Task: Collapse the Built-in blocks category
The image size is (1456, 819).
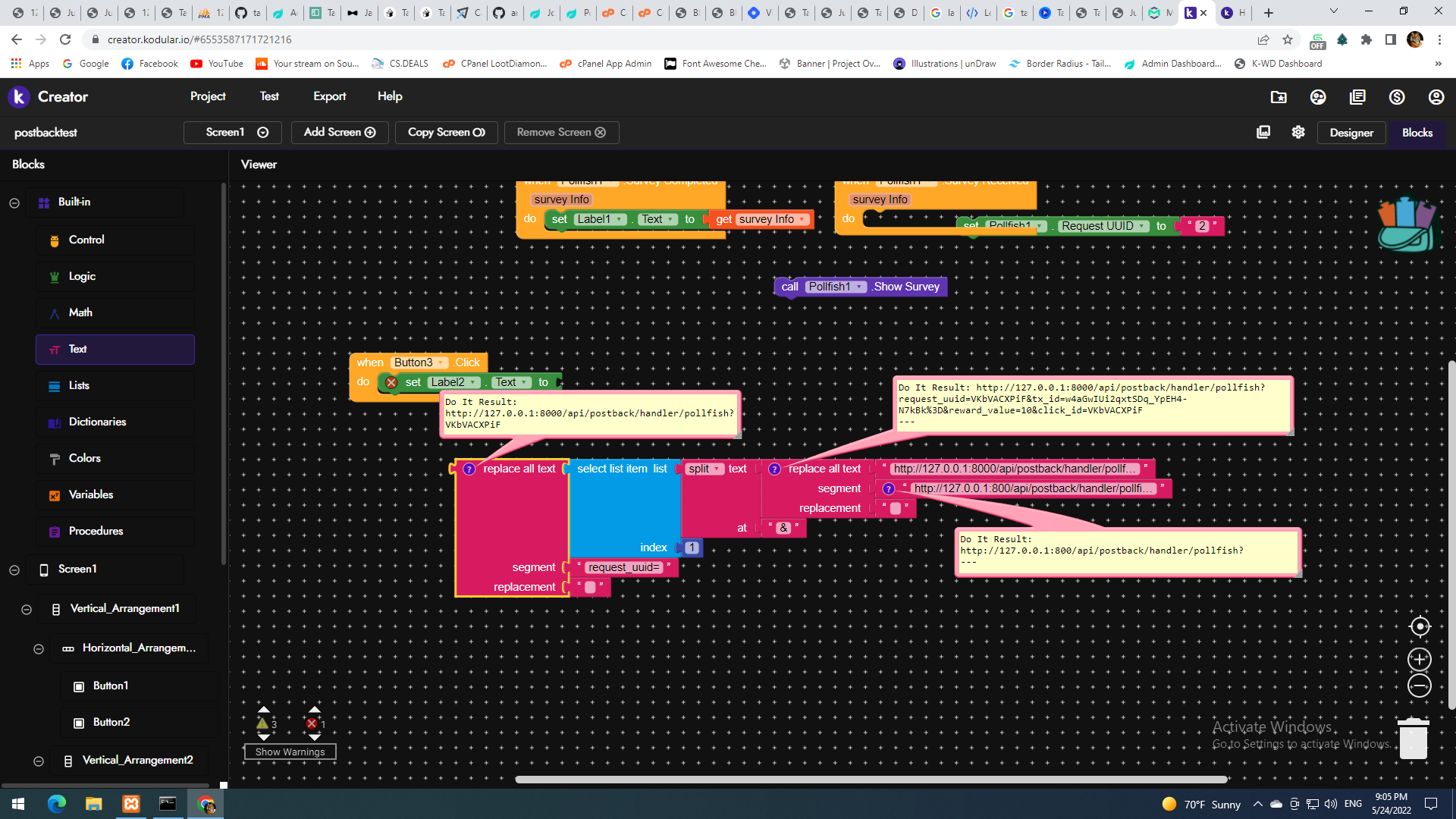Action: [x=14, y=202]
